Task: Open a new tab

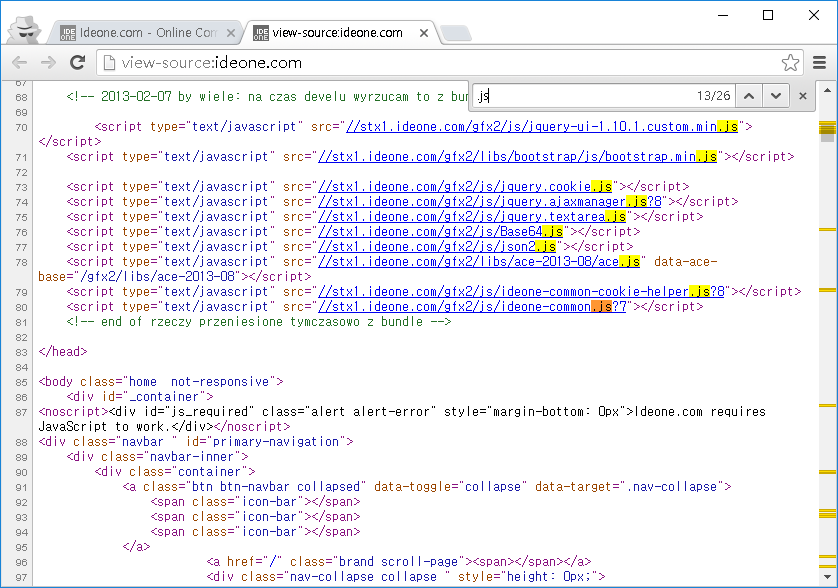Action: [x=456, y=33]
